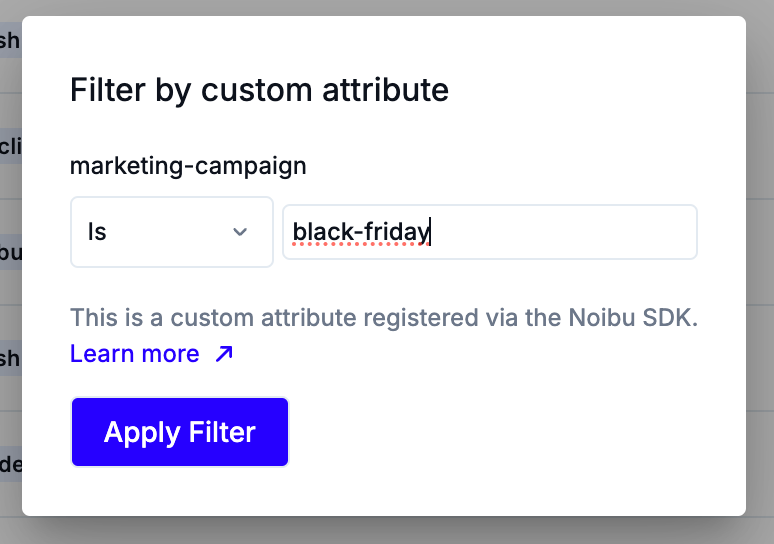This screenshot has width=774, height=544.
Task: Click the misspelled black-friday text in the input
Action: coord(360,232)
